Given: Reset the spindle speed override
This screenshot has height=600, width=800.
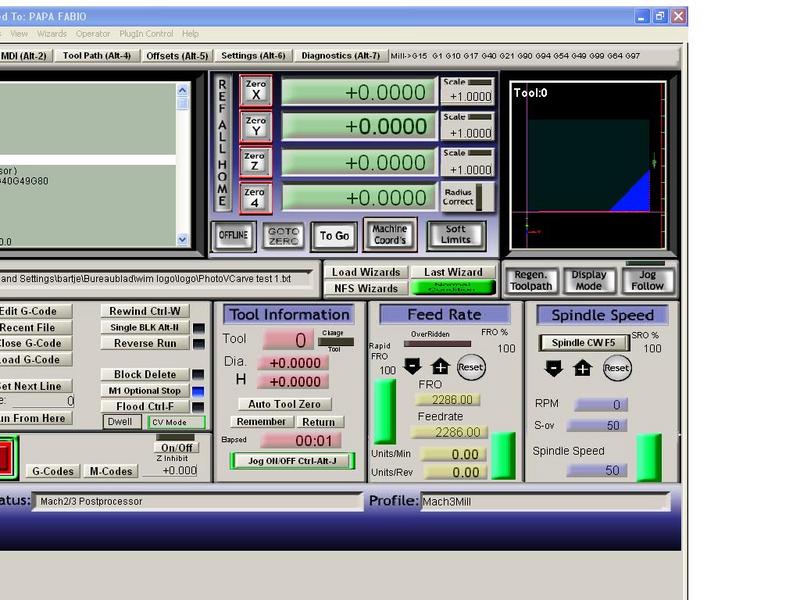Looking at the screenshot, I should coord(617,368).
